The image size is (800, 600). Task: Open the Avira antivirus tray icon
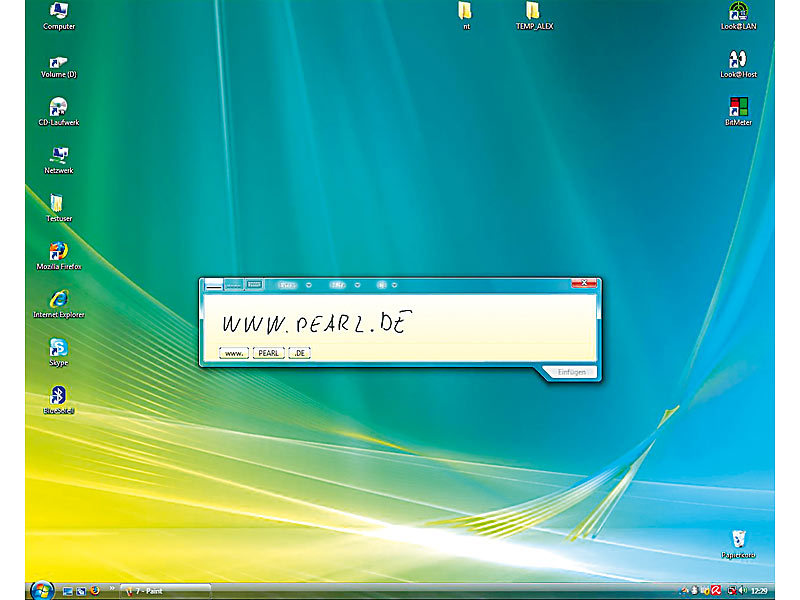point(716,591)
